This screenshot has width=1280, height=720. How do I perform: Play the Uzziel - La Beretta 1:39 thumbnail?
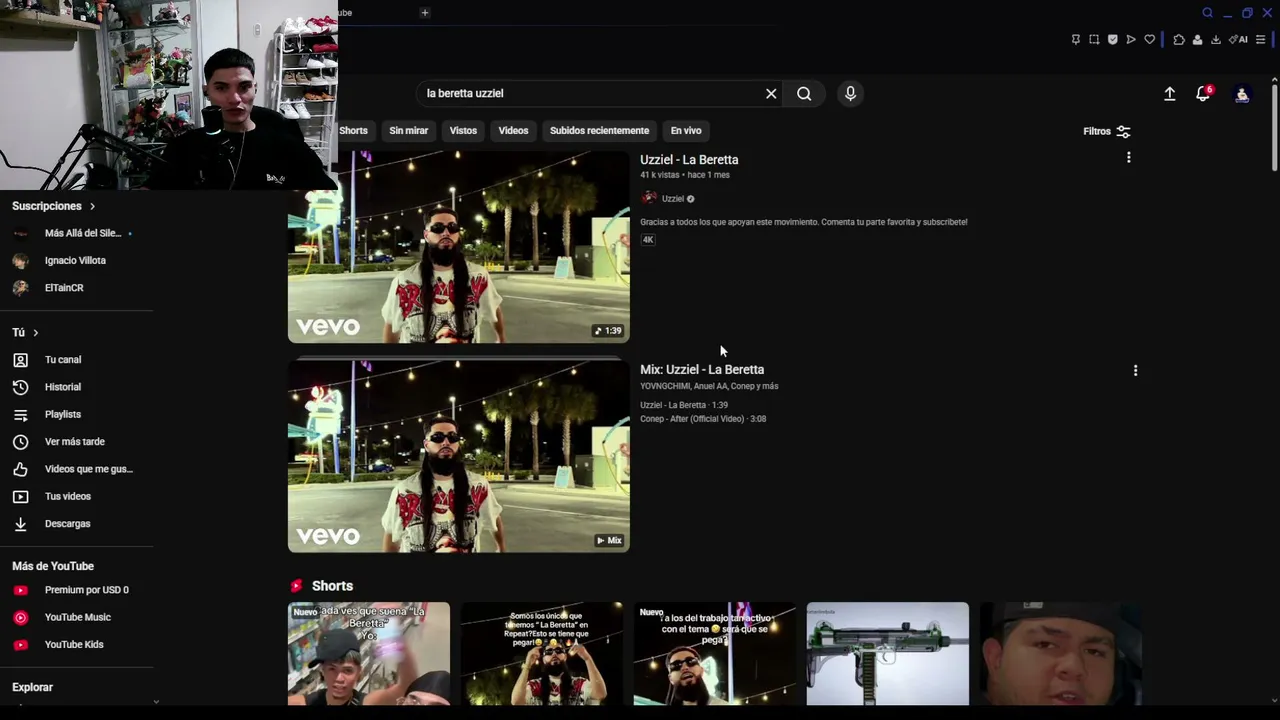tap(459, 247)
